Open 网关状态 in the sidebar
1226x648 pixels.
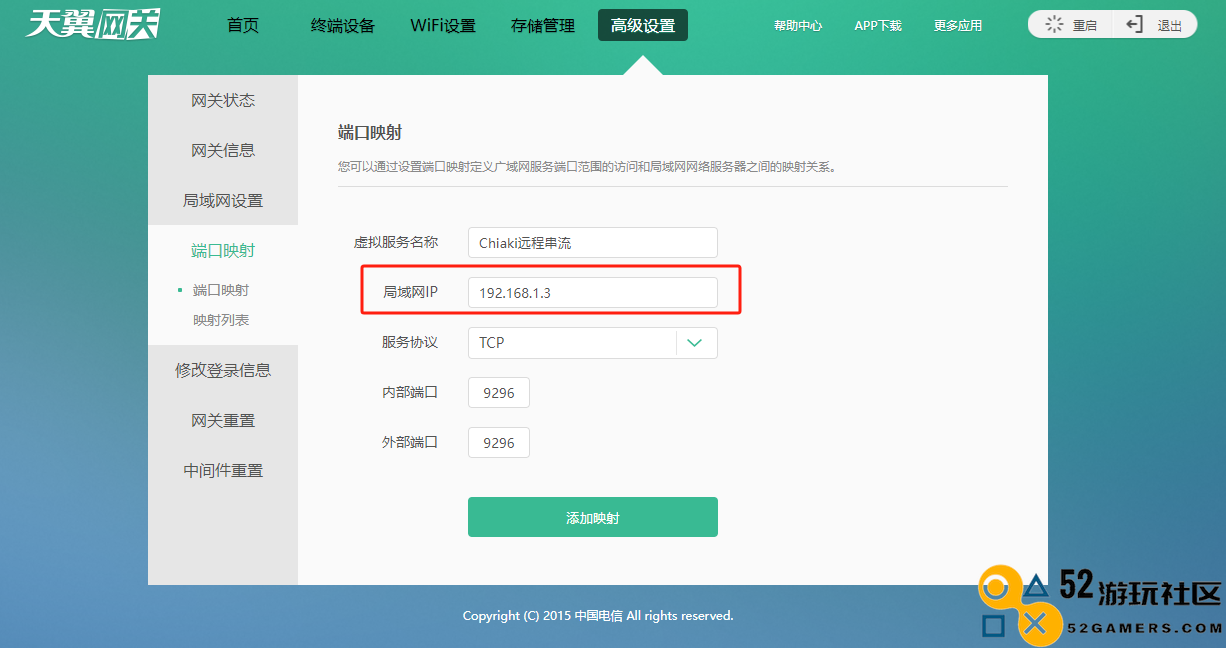223,100
